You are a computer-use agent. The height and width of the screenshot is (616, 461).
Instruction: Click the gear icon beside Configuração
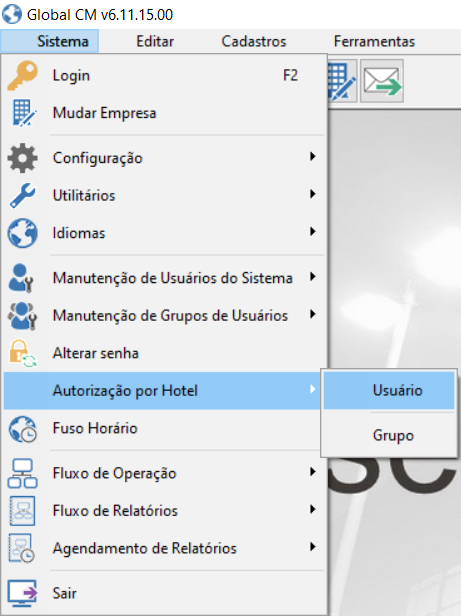[22, 158]
